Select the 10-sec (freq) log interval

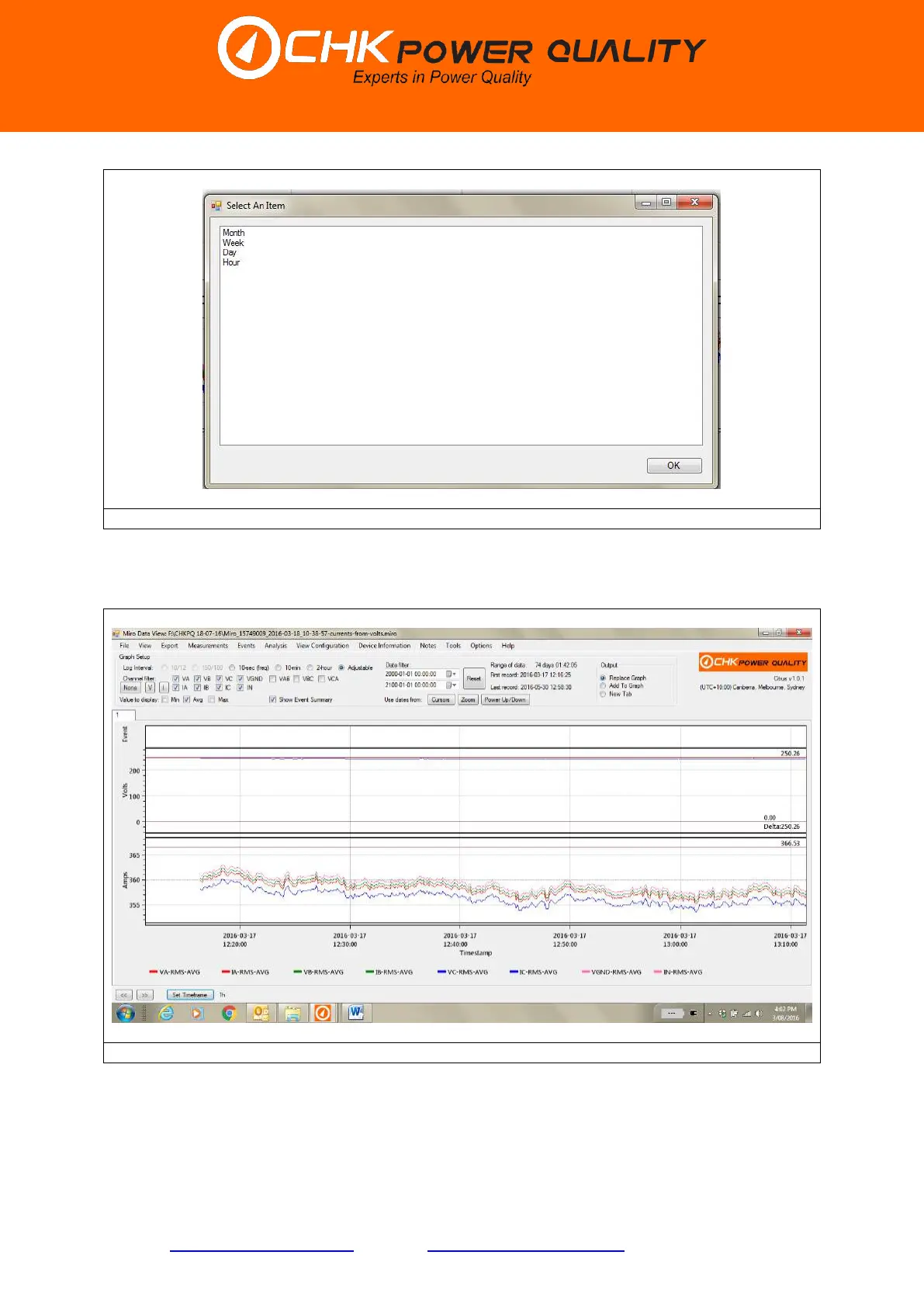(232, 667)
